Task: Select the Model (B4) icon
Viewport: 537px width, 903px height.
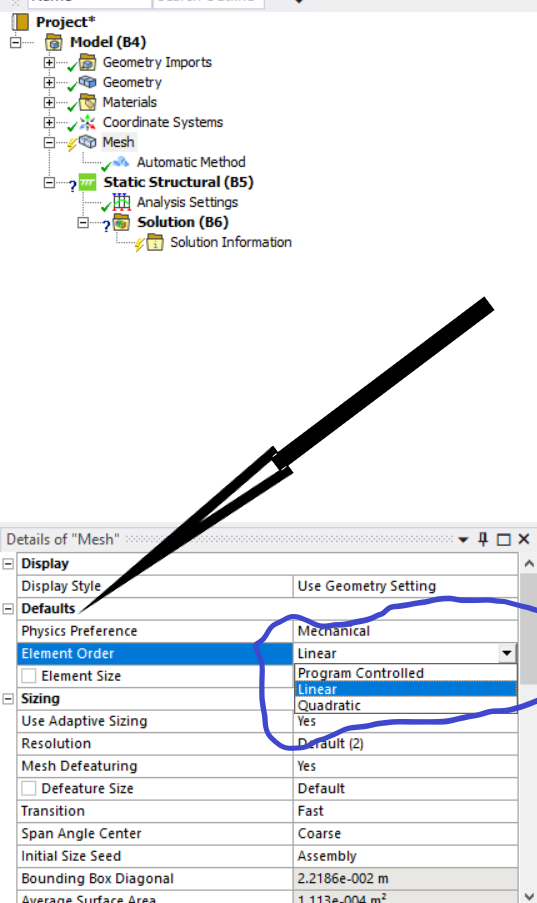Action: pyautogui.click(x=54, y=42)
